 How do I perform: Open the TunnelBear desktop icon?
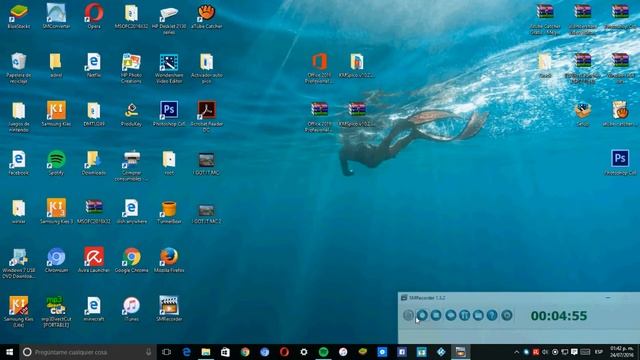coord(169,211)
